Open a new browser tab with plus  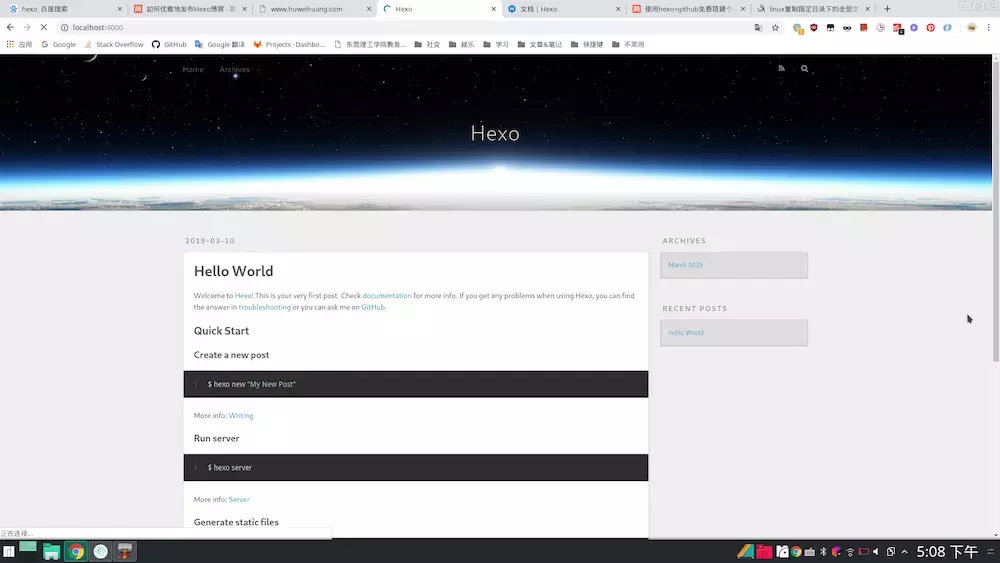pos(887,9)
